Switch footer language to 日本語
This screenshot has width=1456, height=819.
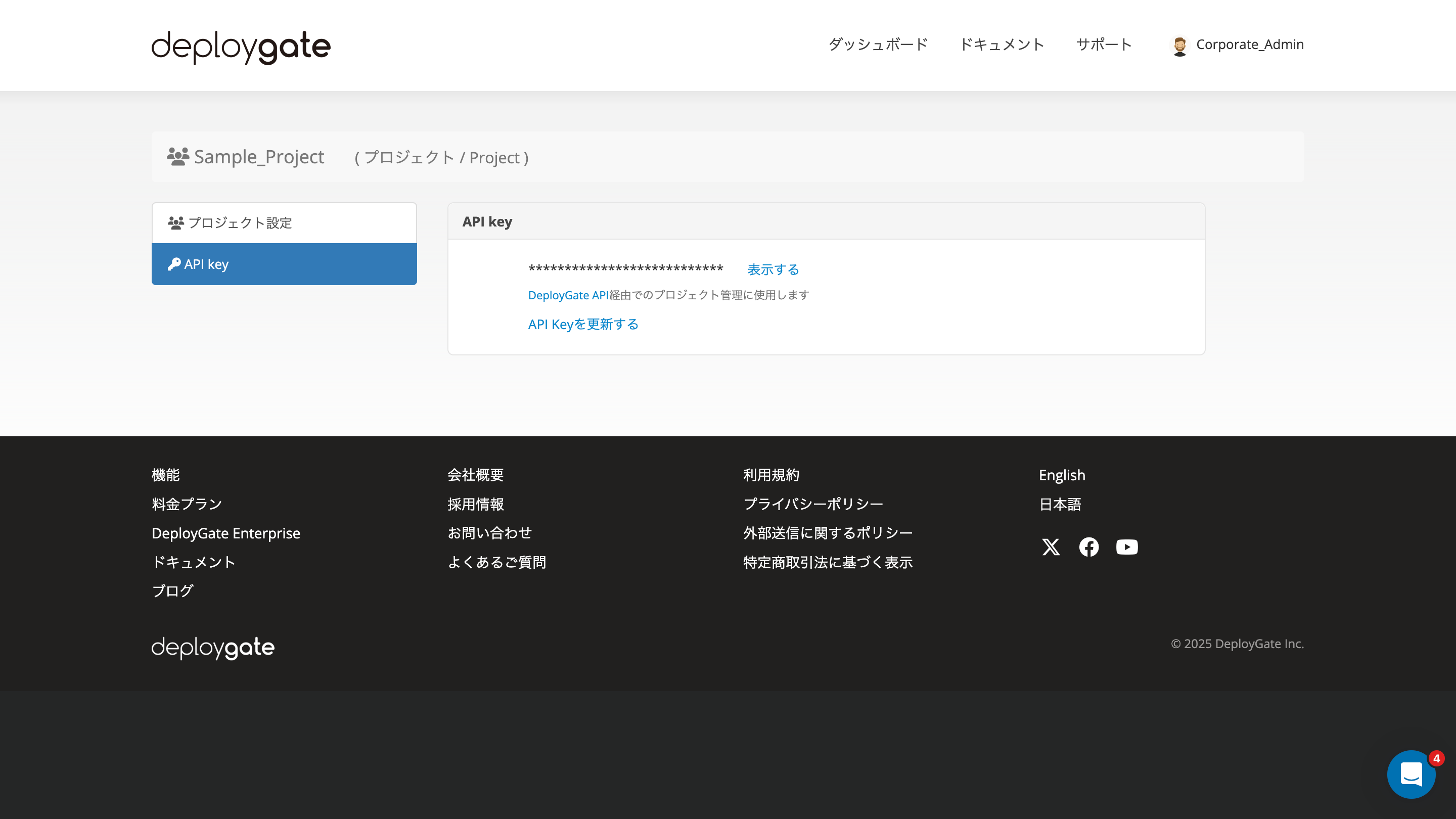point(1060,505)
